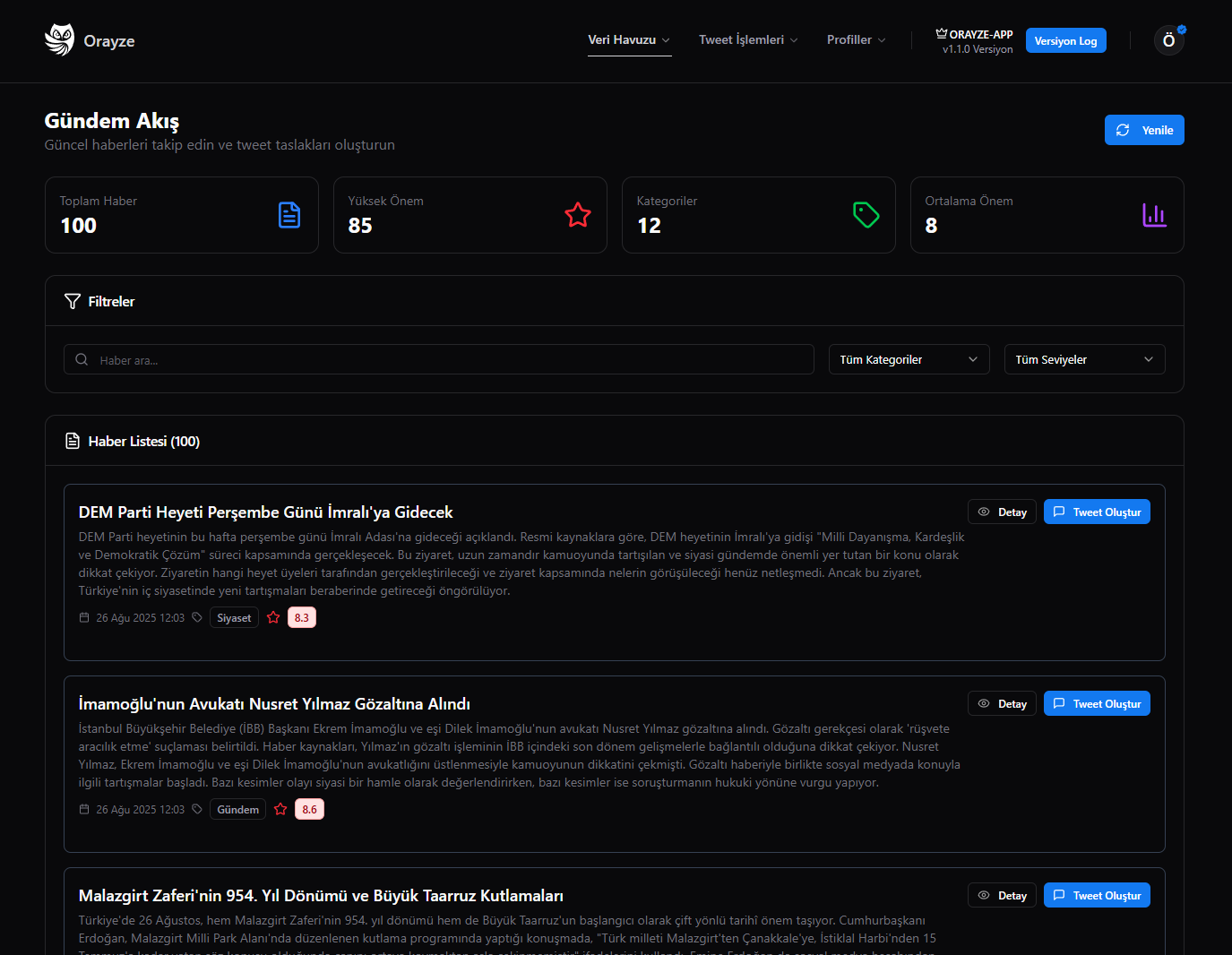Viewport: 1232px width, 955px height.
Task: Click the Versiyon Log button
Action: coord(1066,40)
